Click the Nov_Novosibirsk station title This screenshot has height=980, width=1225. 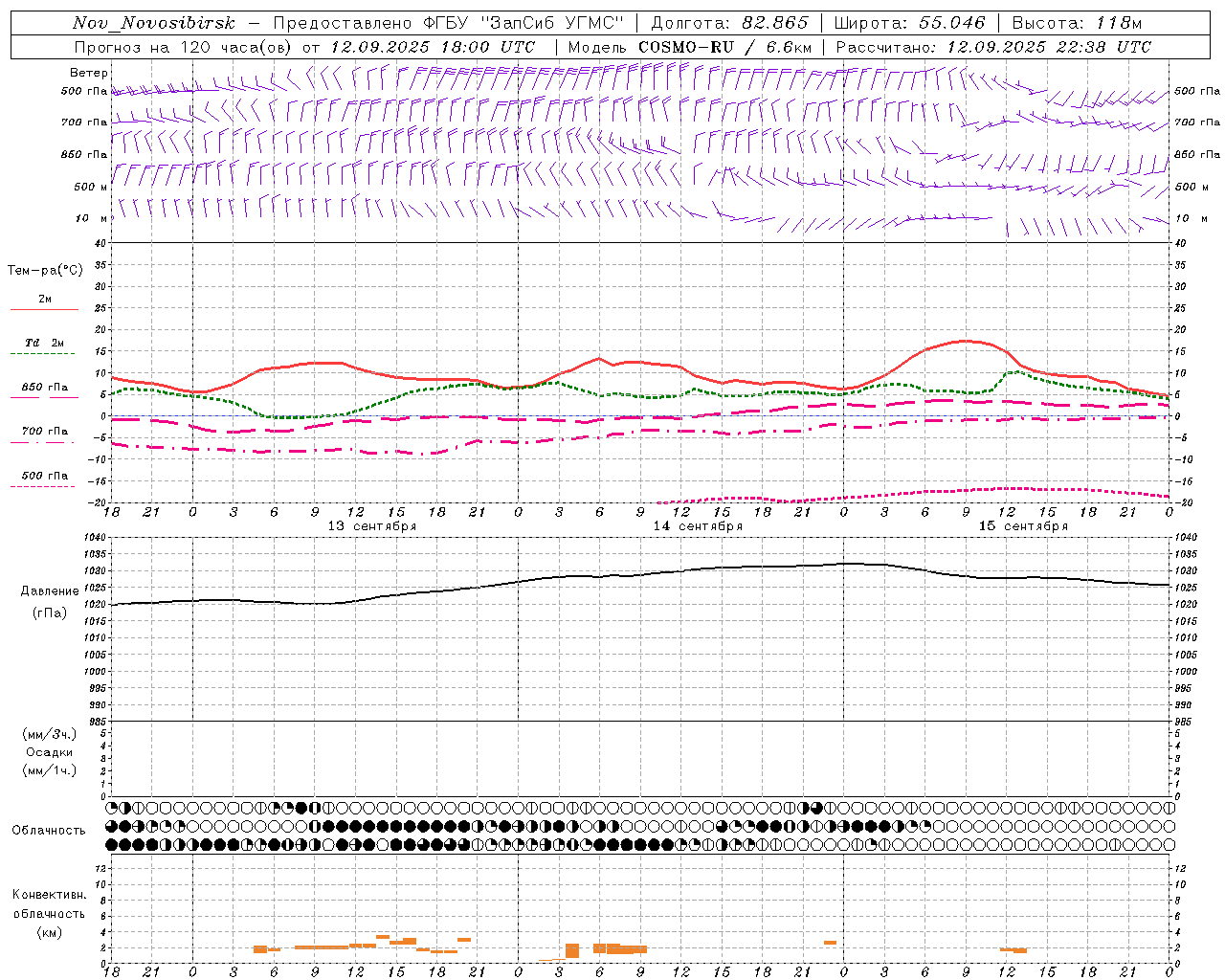(x=153, y=23)
